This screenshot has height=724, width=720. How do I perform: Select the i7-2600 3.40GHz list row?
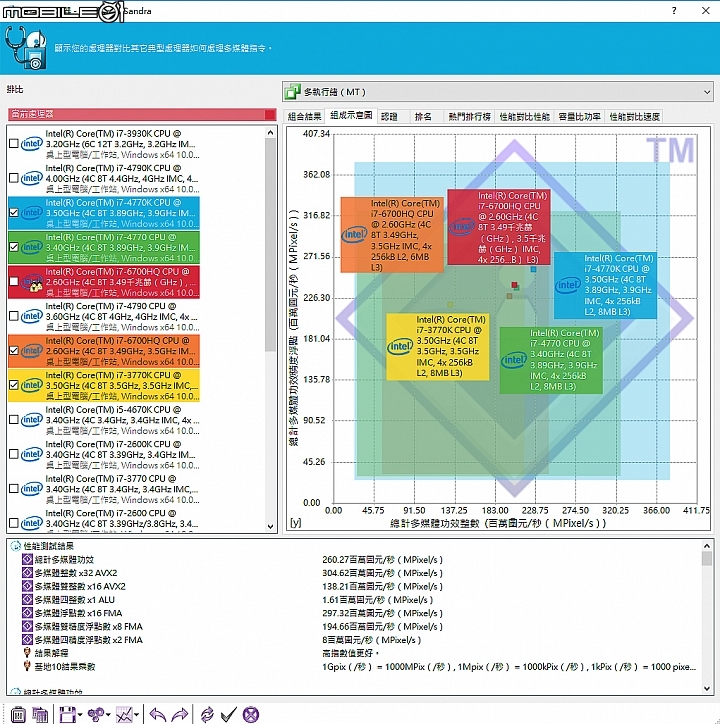tap(104, 520)
